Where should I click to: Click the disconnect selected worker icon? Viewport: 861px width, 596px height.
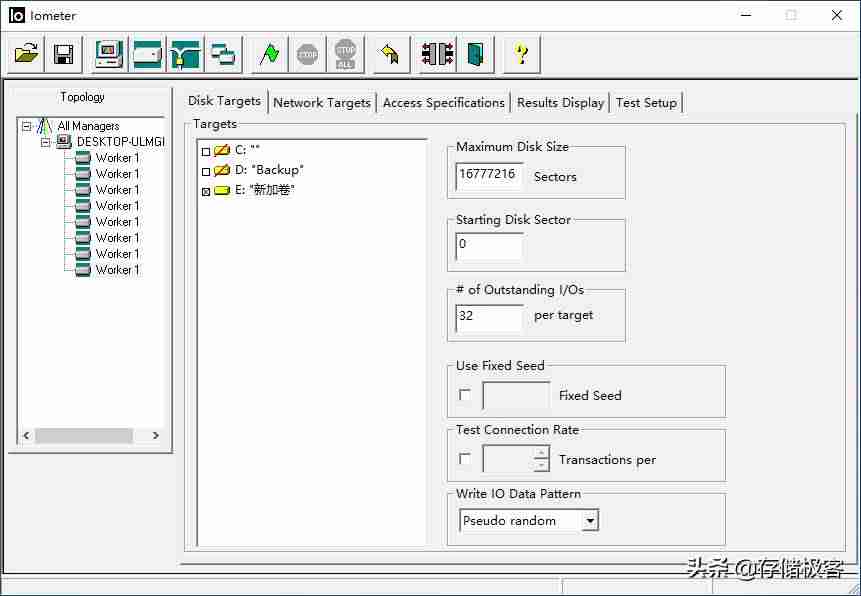[437, 54]
